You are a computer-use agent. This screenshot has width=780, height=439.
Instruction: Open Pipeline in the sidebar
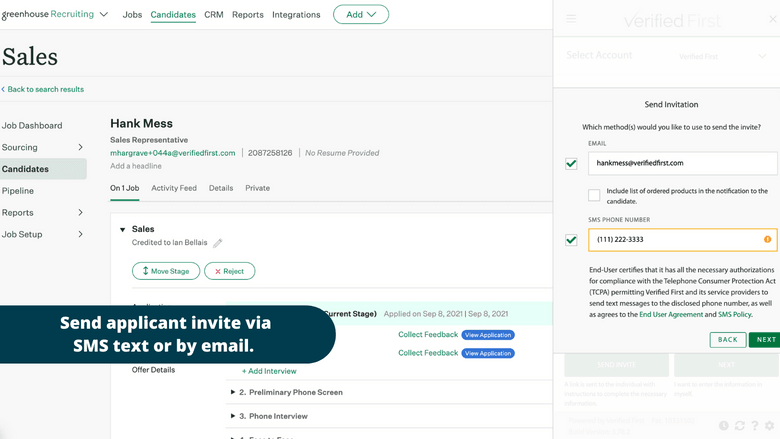coord(18,190)
